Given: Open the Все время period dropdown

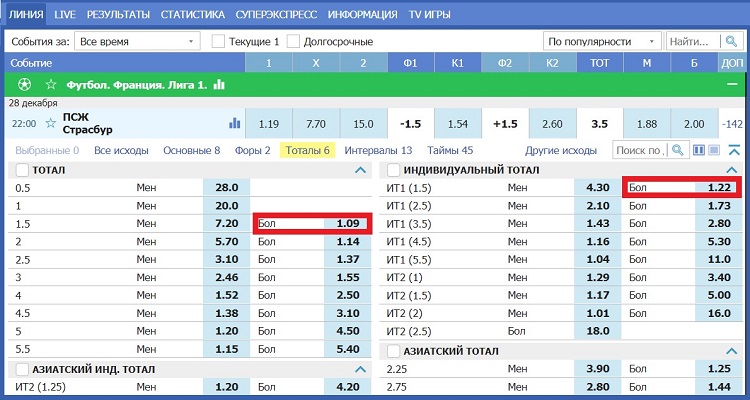Looking at the screenshot, I should pyautogui.click(x=136, y=41).
